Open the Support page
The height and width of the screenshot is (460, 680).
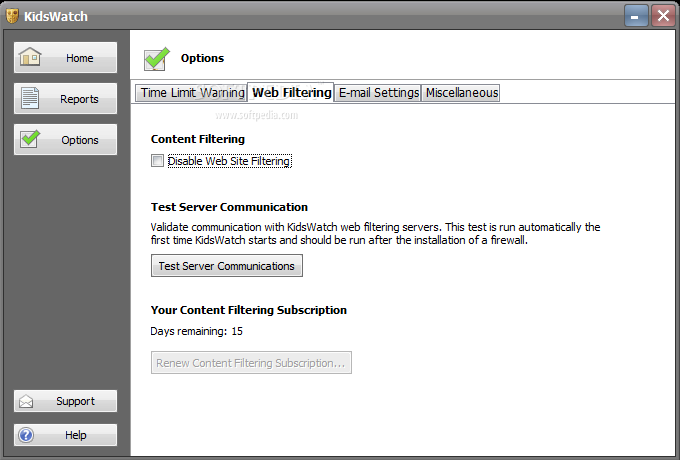point(65,401)
